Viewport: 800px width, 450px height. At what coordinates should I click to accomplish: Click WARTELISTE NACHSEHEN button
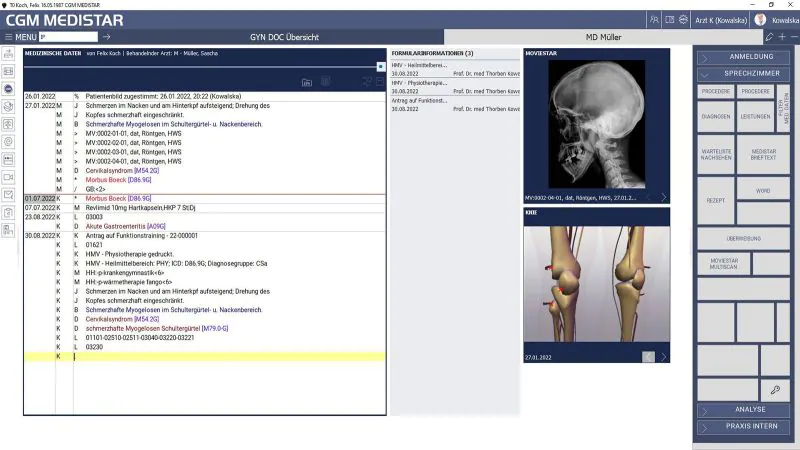716,155
